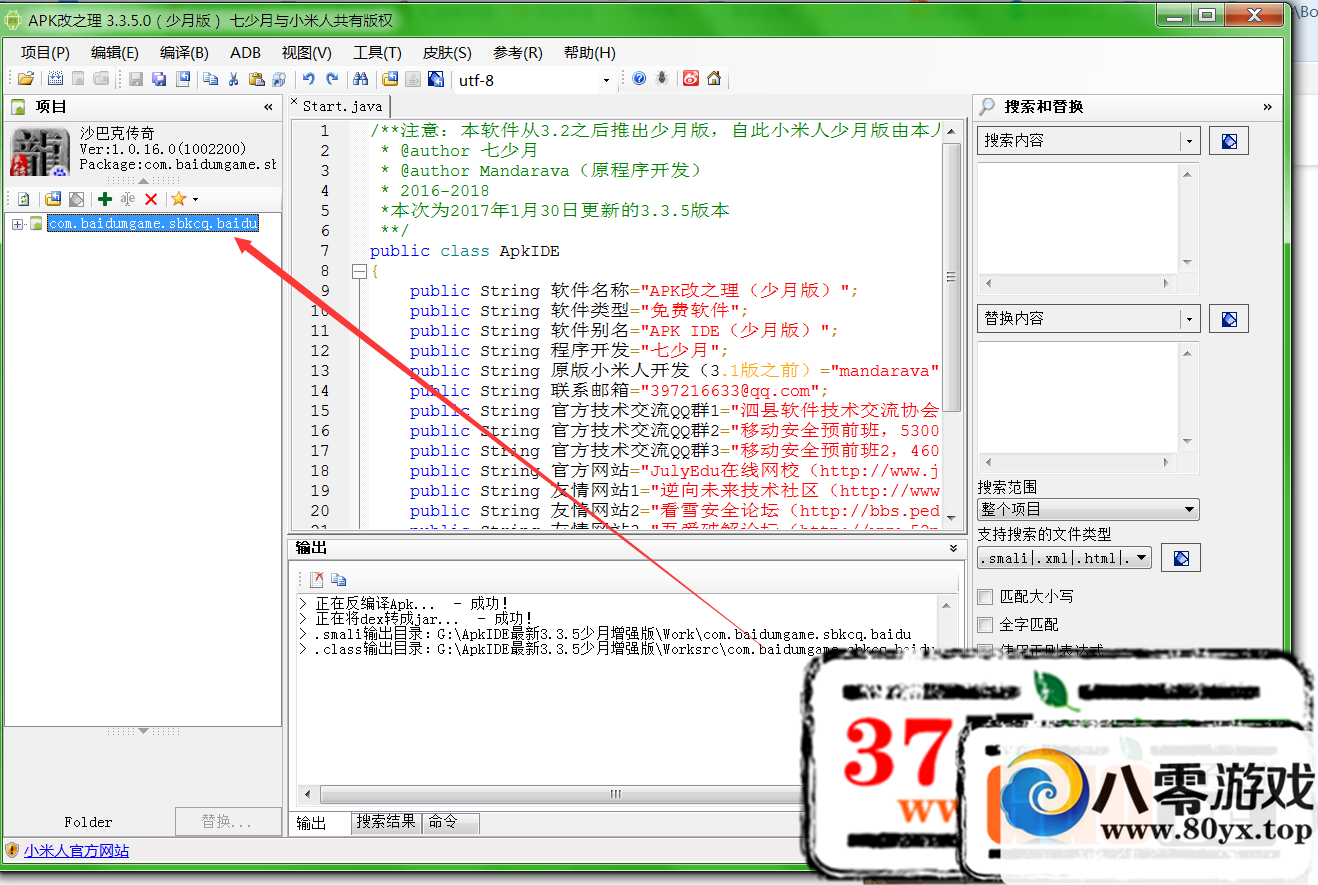The height and width of the screenshot is (885, 1318).
Task: Click the rename icon in project toolbar
Action: [128, 199]
